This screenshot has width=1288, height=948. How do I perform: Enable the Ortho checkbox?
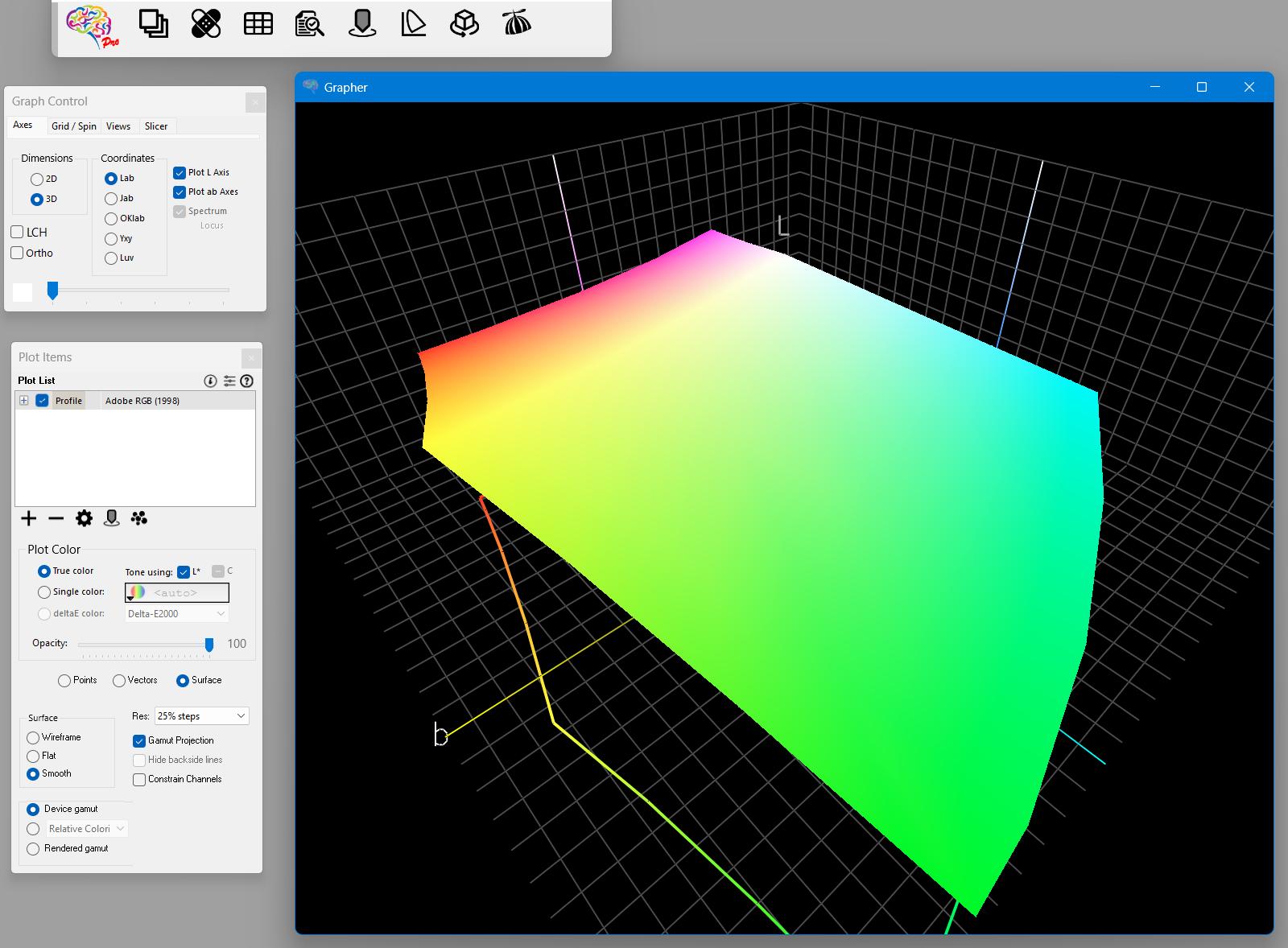[17, 253]
